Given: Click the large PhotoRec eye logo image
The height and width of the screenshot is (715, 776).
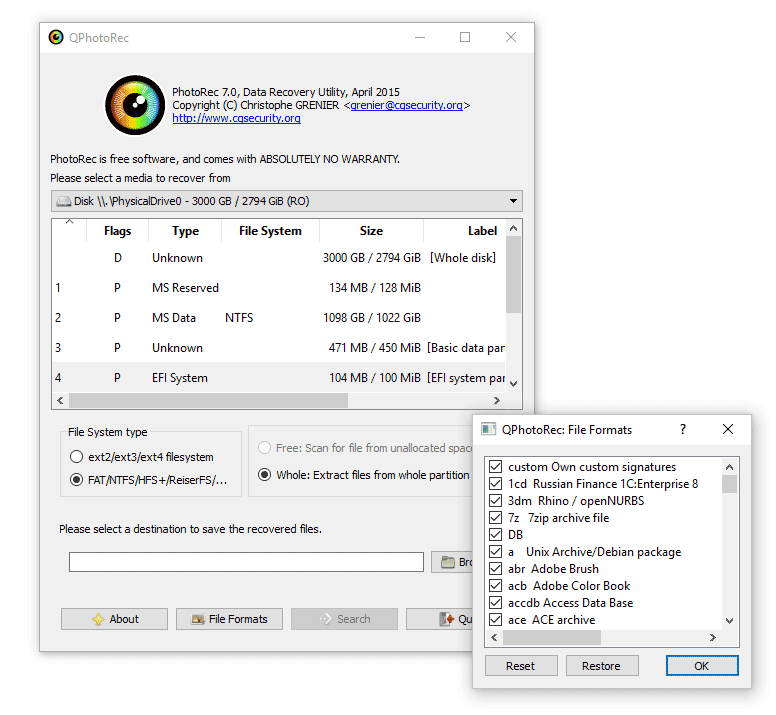Looking at the screenshot, I should (x=135, y=105).
